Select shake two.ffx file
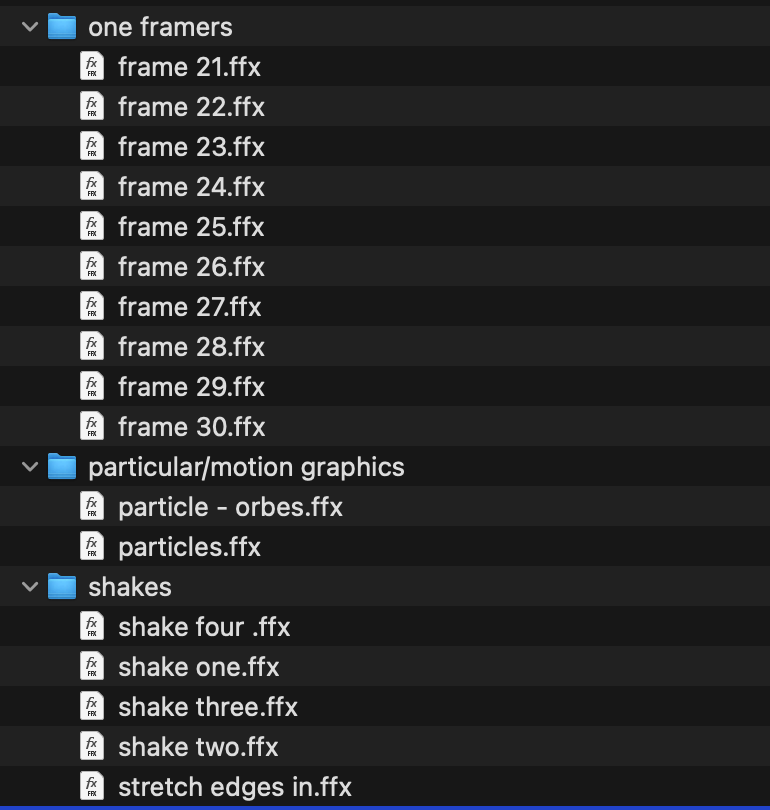This screenshot has height=810, width=770. (x=198, y=747)
